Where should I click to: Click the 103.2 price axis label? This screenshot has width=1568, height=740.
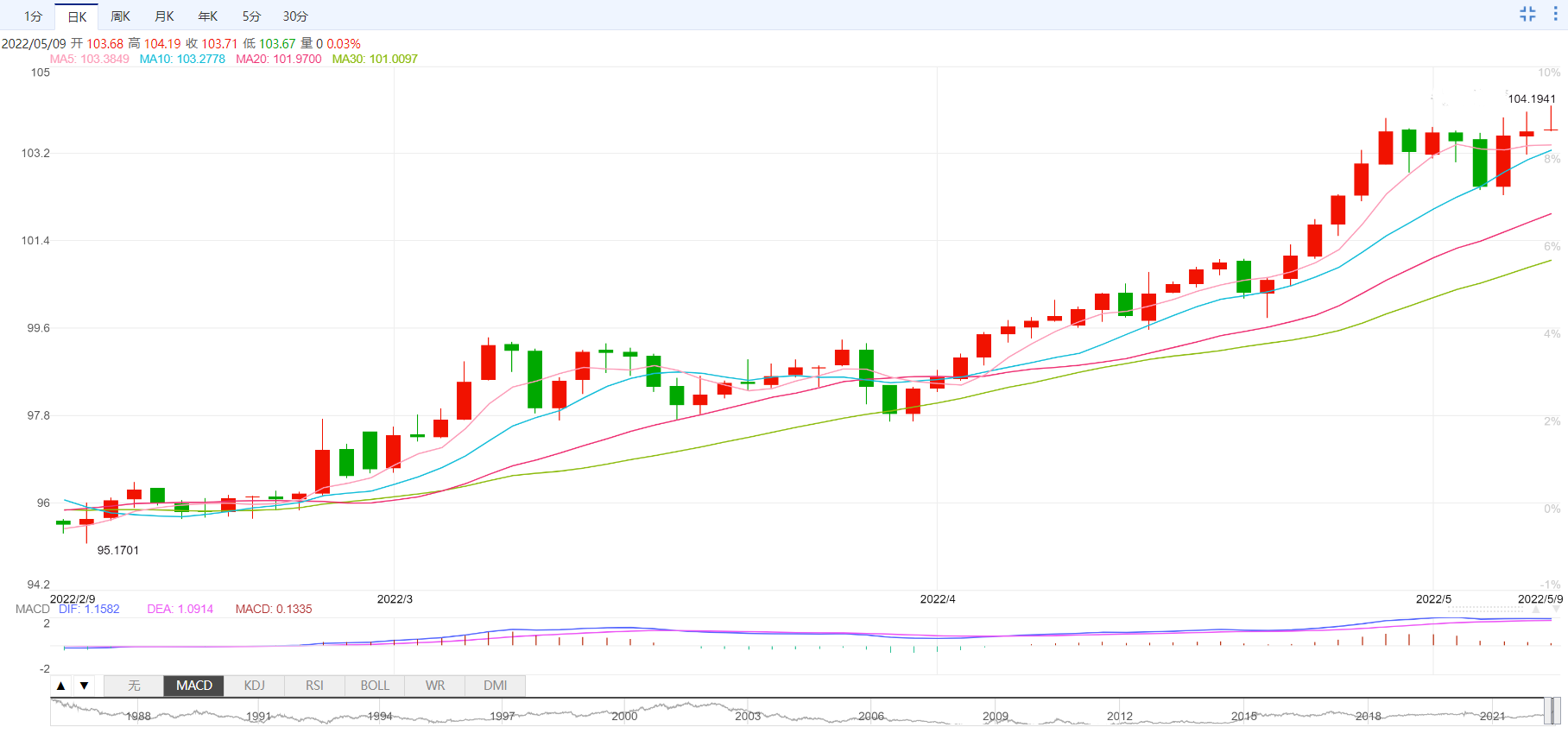35,153
